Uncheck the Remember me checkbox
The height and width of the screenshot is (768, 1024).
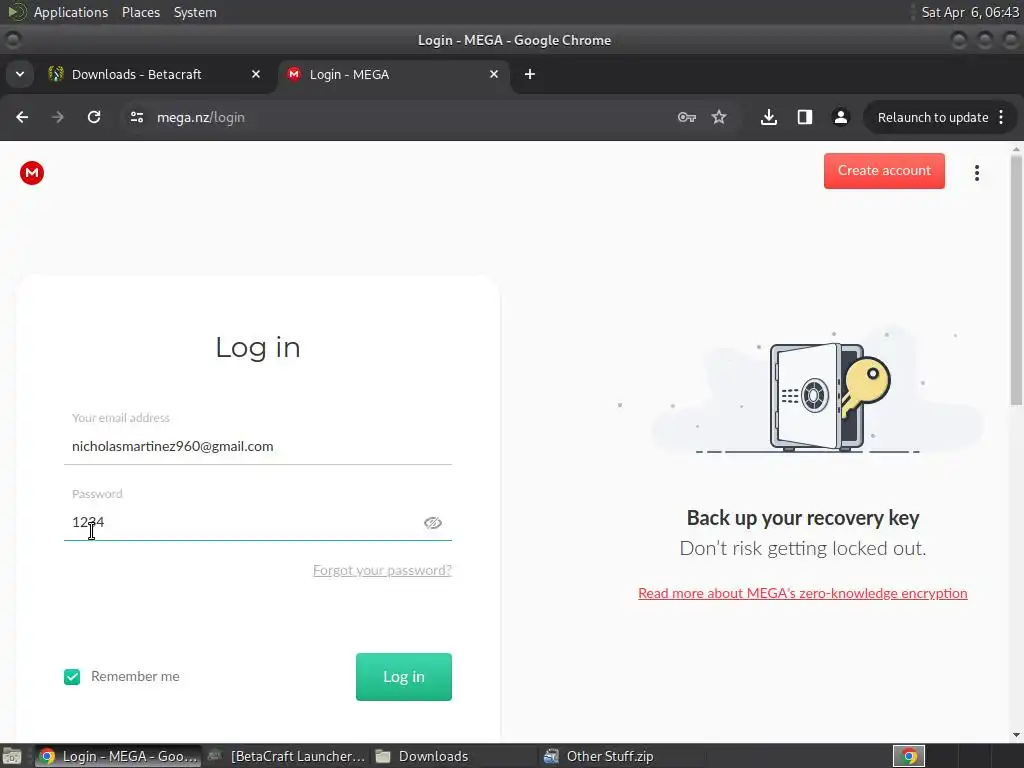coord(72,677)
